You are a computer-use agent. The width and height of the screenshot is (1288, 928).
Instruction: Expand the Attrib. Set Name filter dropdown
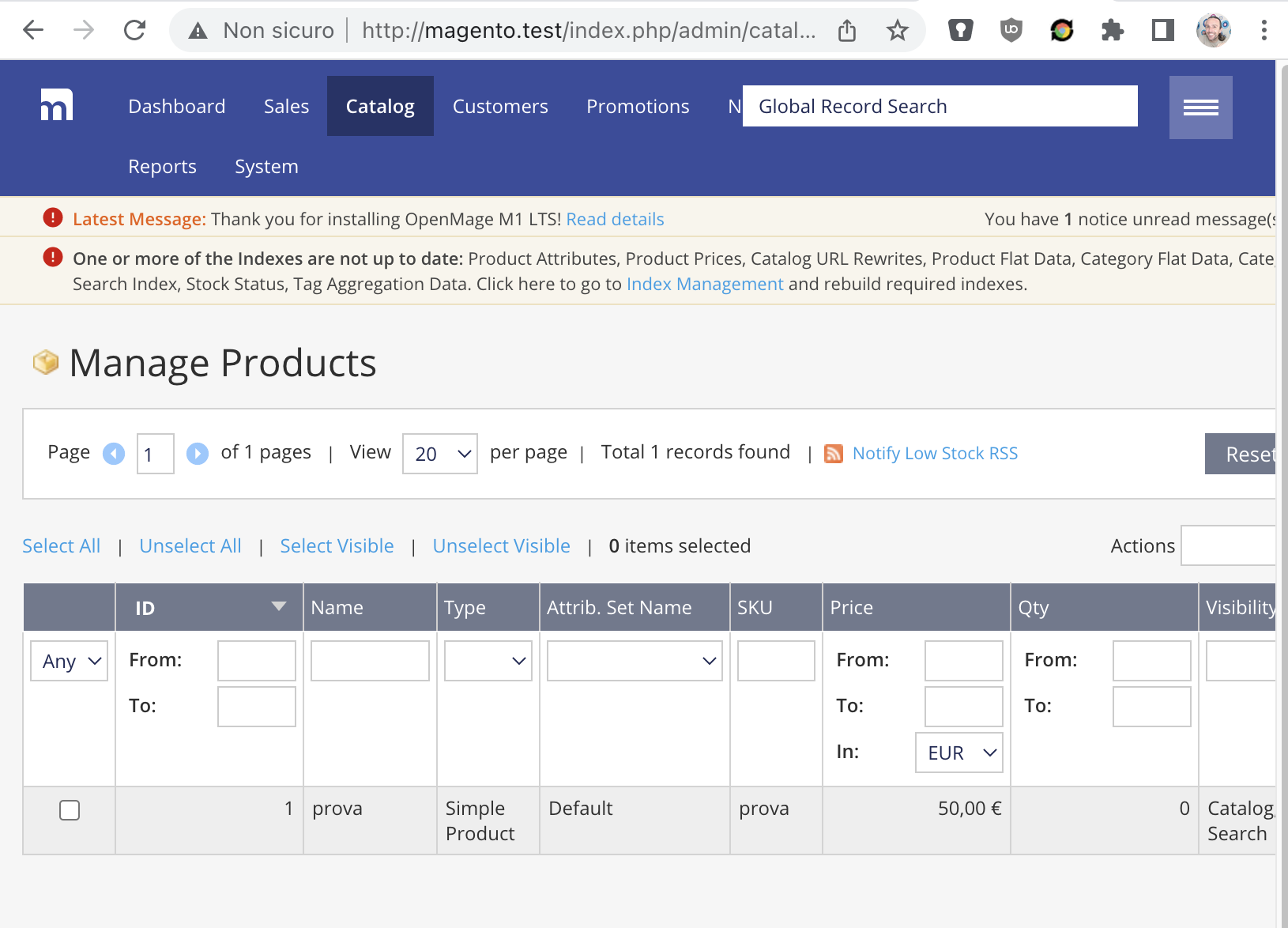point(635,661)
